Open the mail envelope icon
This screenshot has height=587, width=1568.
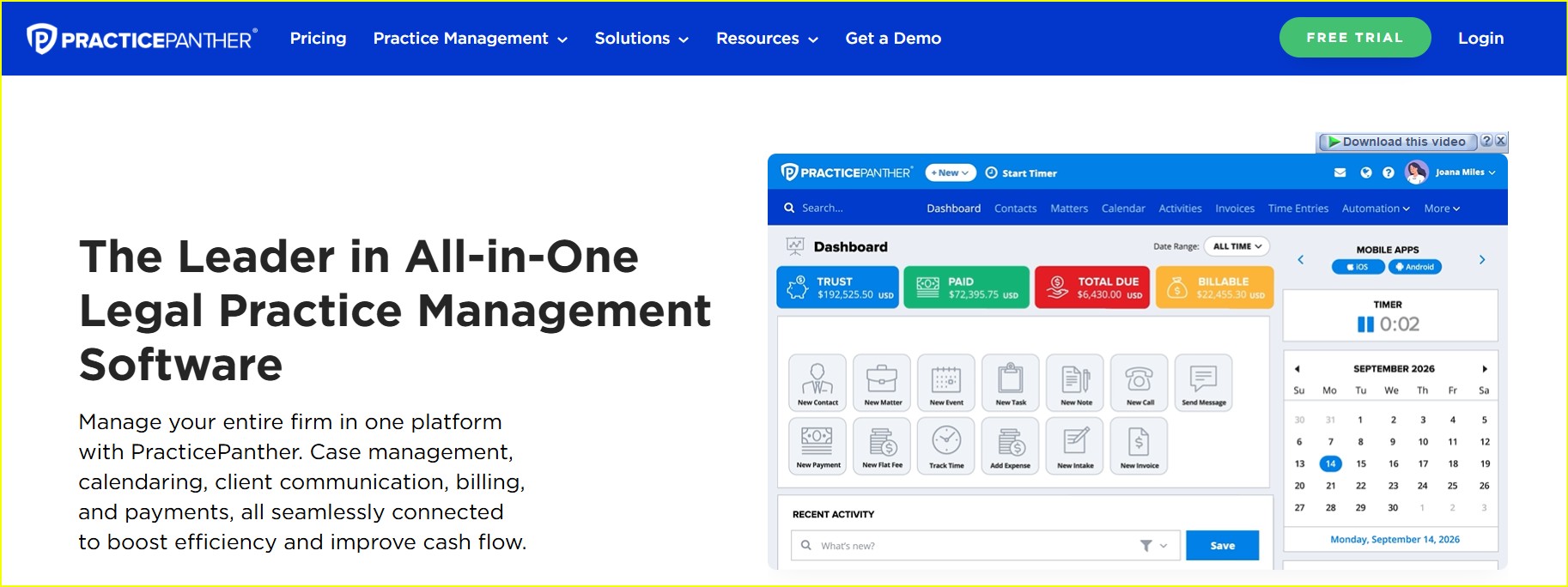tap(1340, 172)
